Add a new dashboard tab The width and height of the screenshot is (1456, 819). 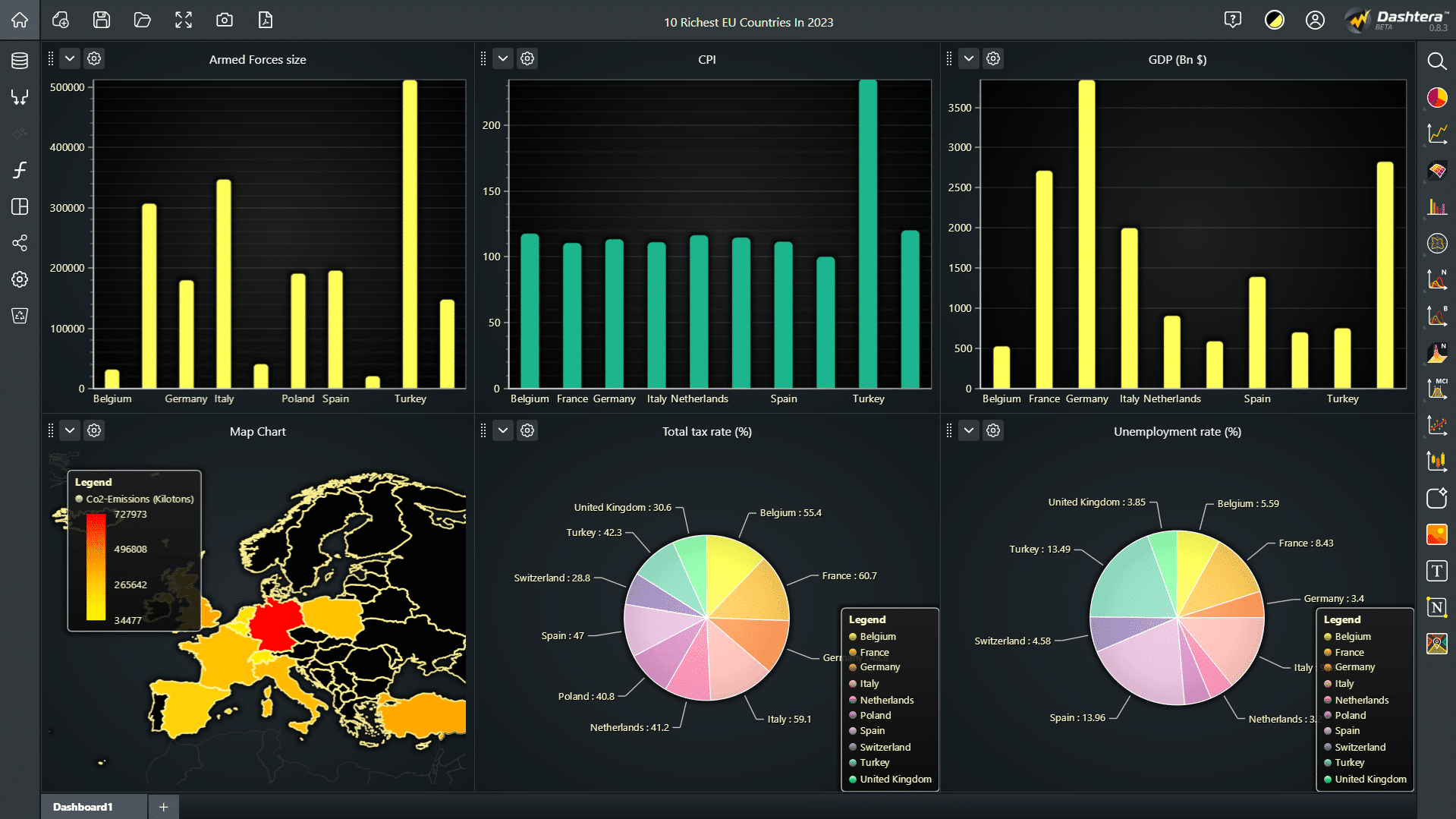(x=163, y=807)
